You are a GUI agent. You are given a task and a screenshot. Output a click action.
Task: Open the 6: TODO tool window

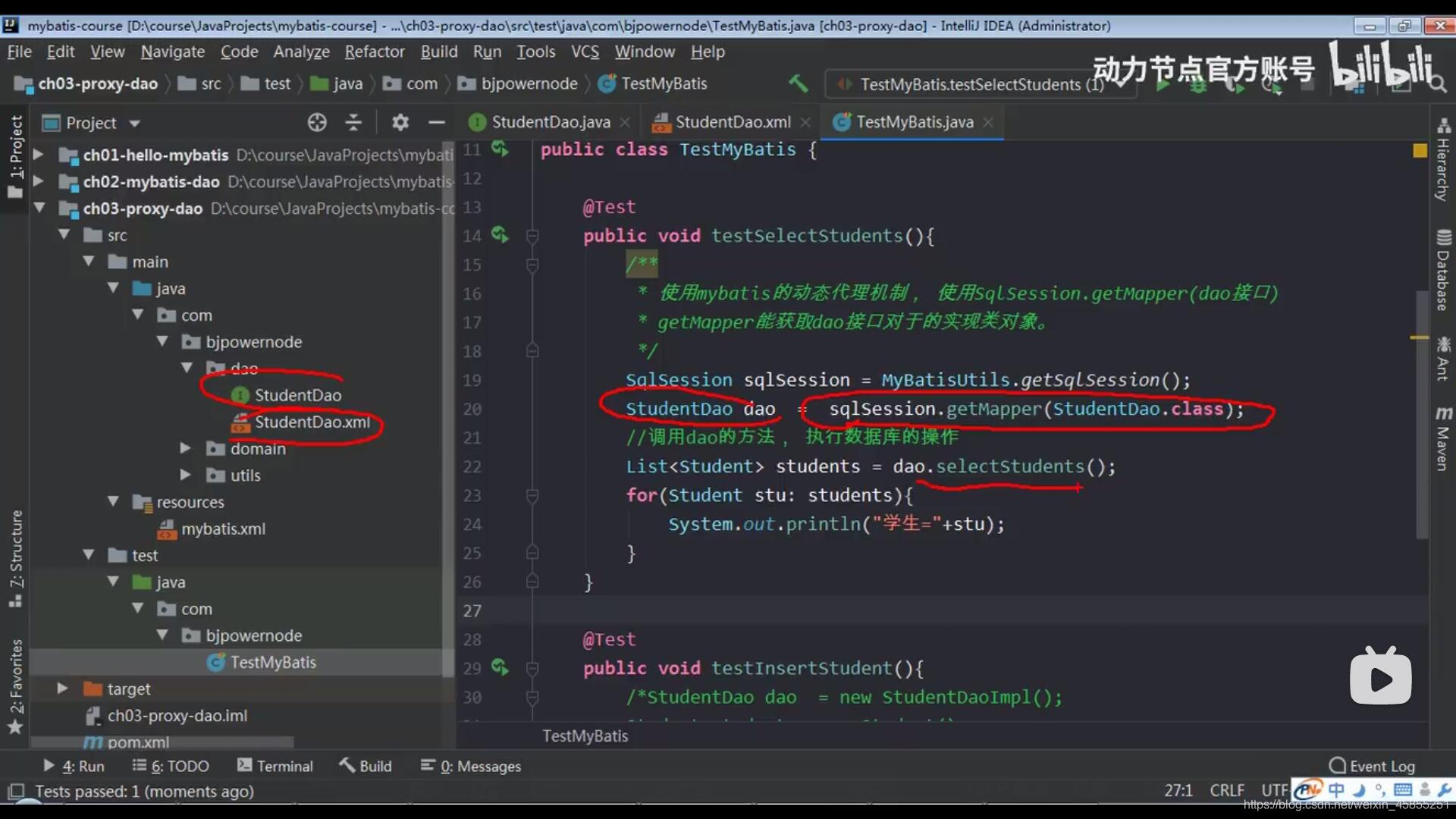(x=171, y=766)
